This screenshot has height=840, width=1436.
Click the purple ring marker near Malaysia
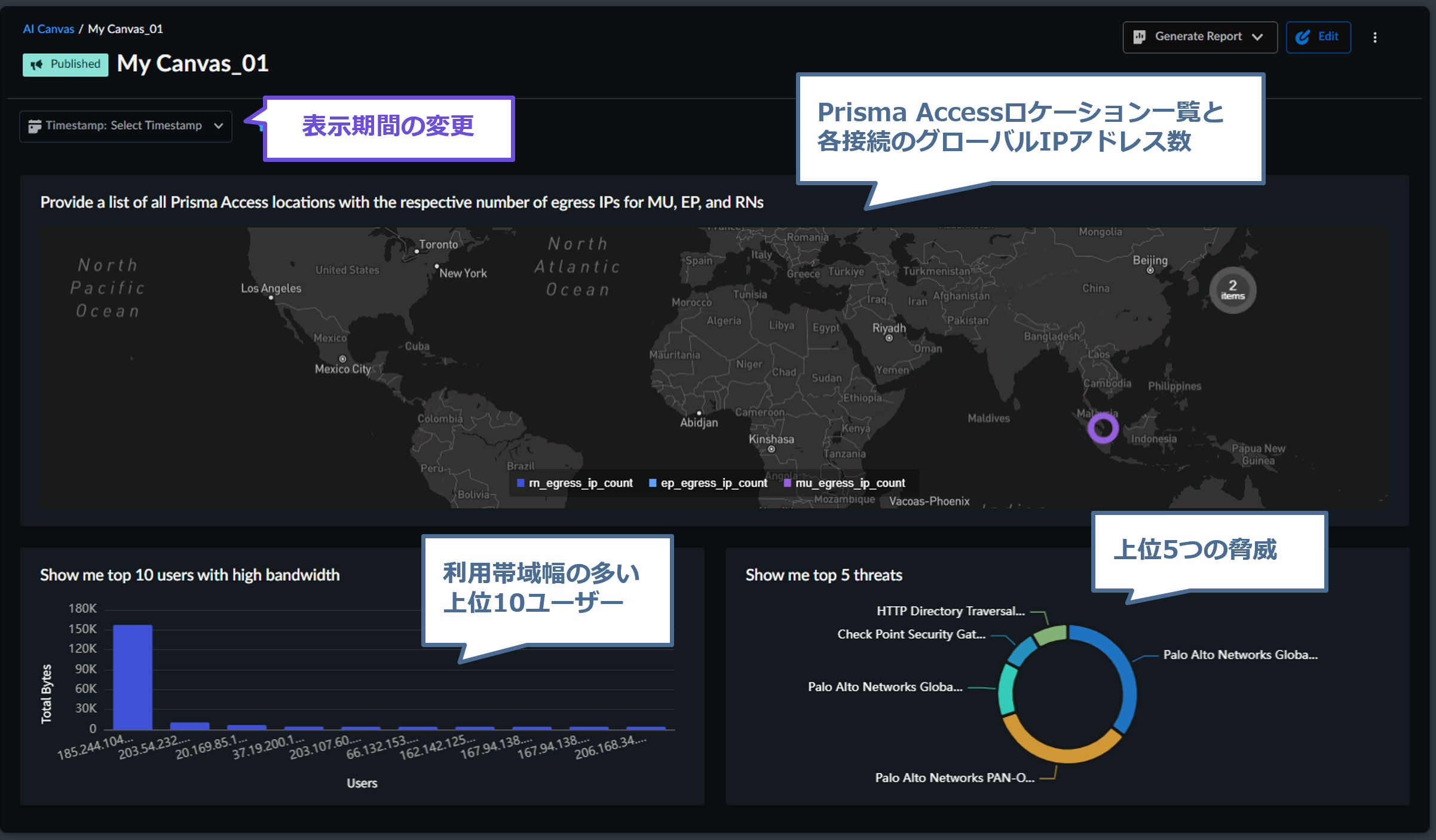[x=1103, y=428]
